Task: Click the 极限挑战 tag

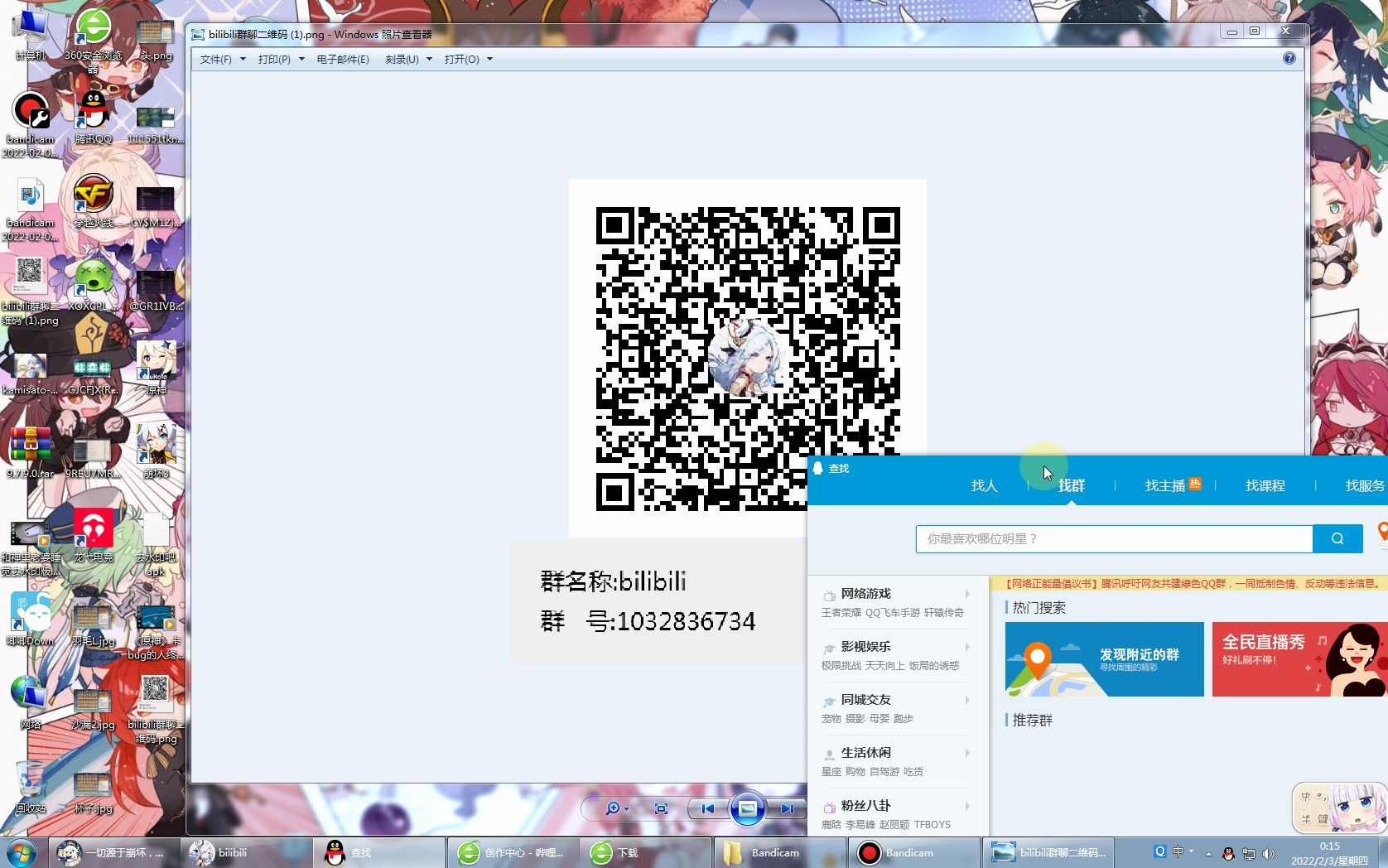Action: coord(841,666)
